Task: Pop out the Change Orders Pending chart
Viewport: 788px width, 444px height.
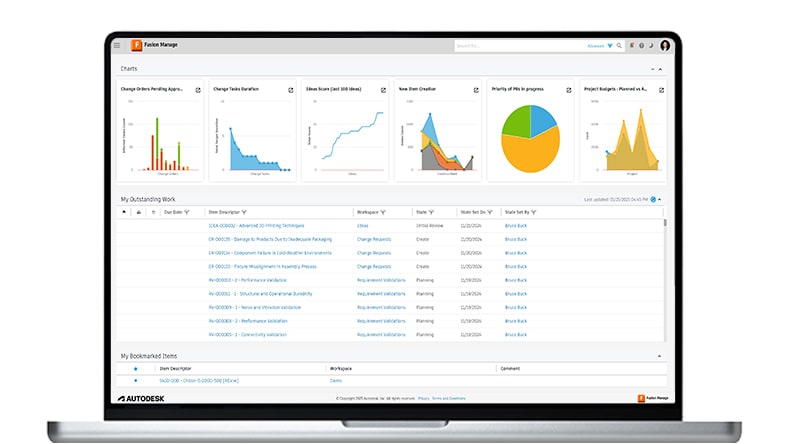Action: coord(197,90)
